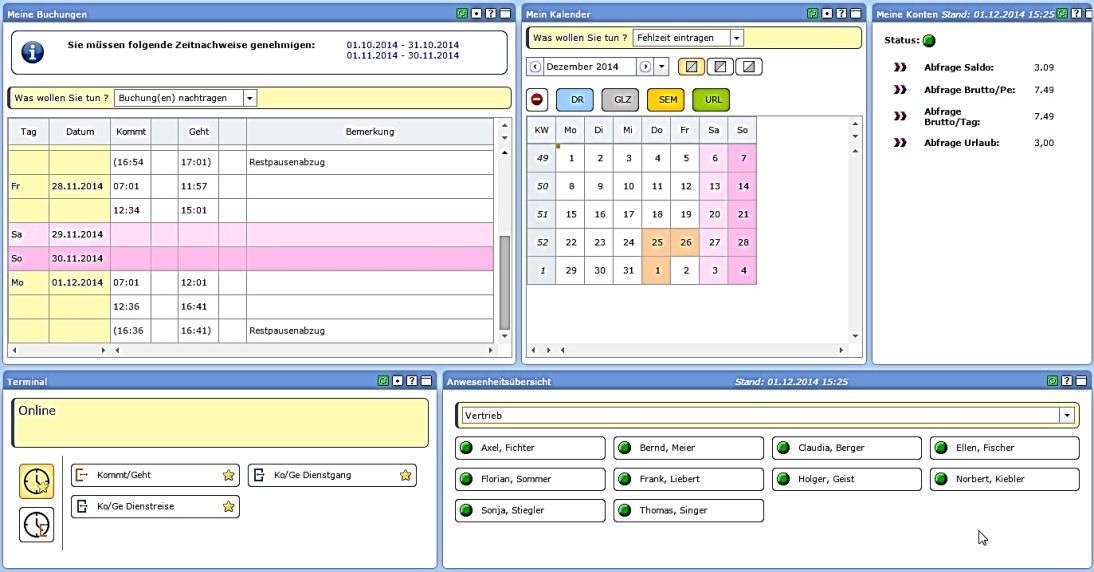Refresh the Anwesenheitsübersicht panel
The width and height of the screenshot is (1094, 572).
pos(1052,381)
